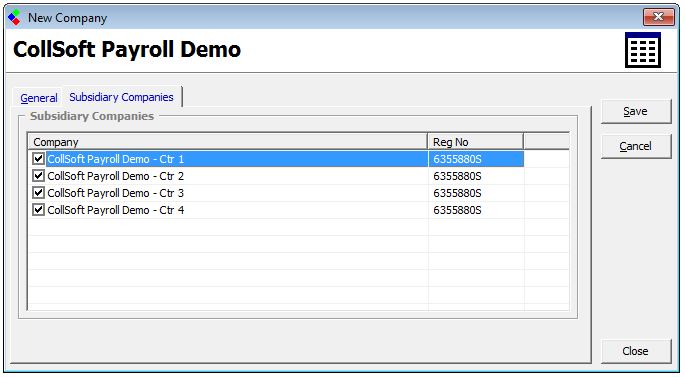This screenshot has height=377, width=685.
Task: Select row CollSoft Payroll Demo - Ctr 4
Action: click(x=276, y=210)
